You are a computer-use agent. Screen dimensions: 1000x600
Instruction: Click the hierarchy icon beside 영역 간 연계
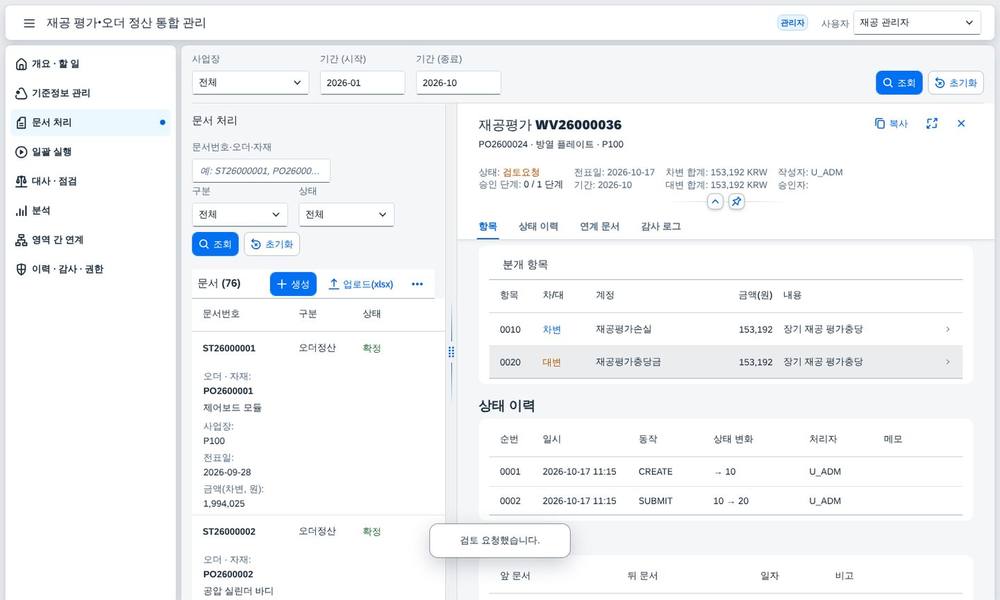coord(21,240)
